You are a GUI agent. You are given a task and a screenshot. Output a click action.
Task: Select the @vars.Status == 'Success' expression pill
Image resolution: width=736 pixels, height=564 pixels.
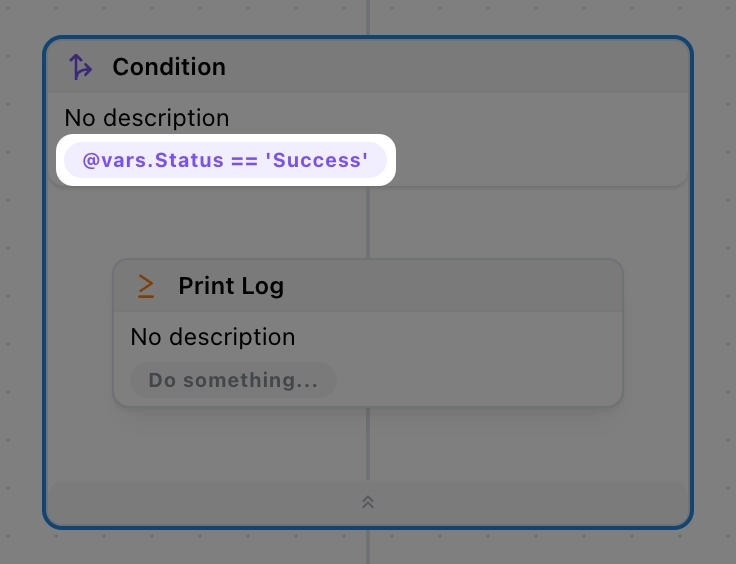(226, 160)
